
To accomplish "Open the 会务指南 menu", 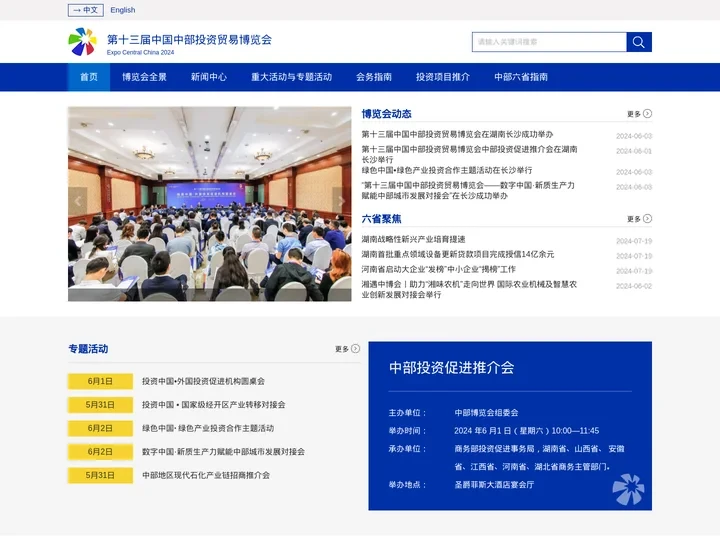I will coord(374,77).
